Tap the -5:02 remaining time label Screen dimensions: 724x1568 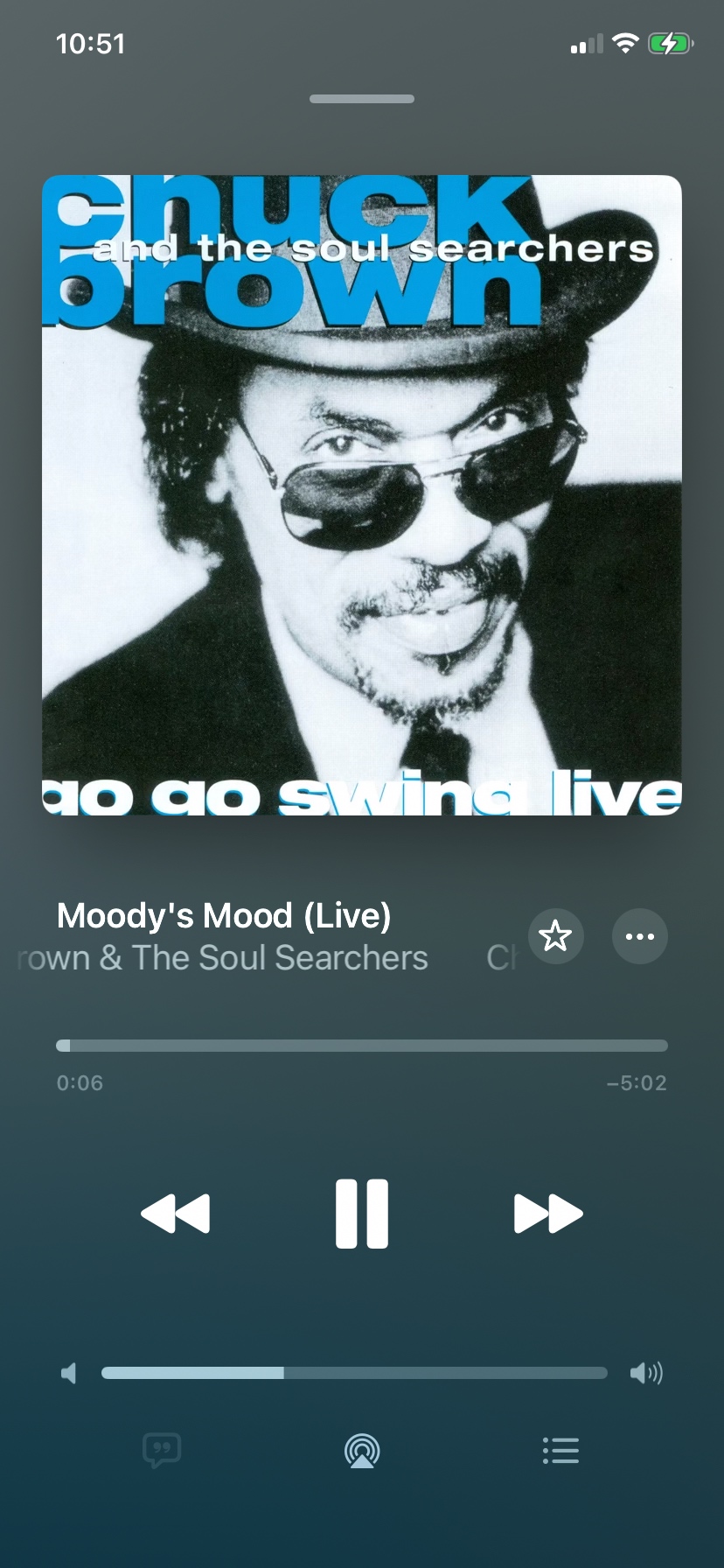tap(637, 1083)
